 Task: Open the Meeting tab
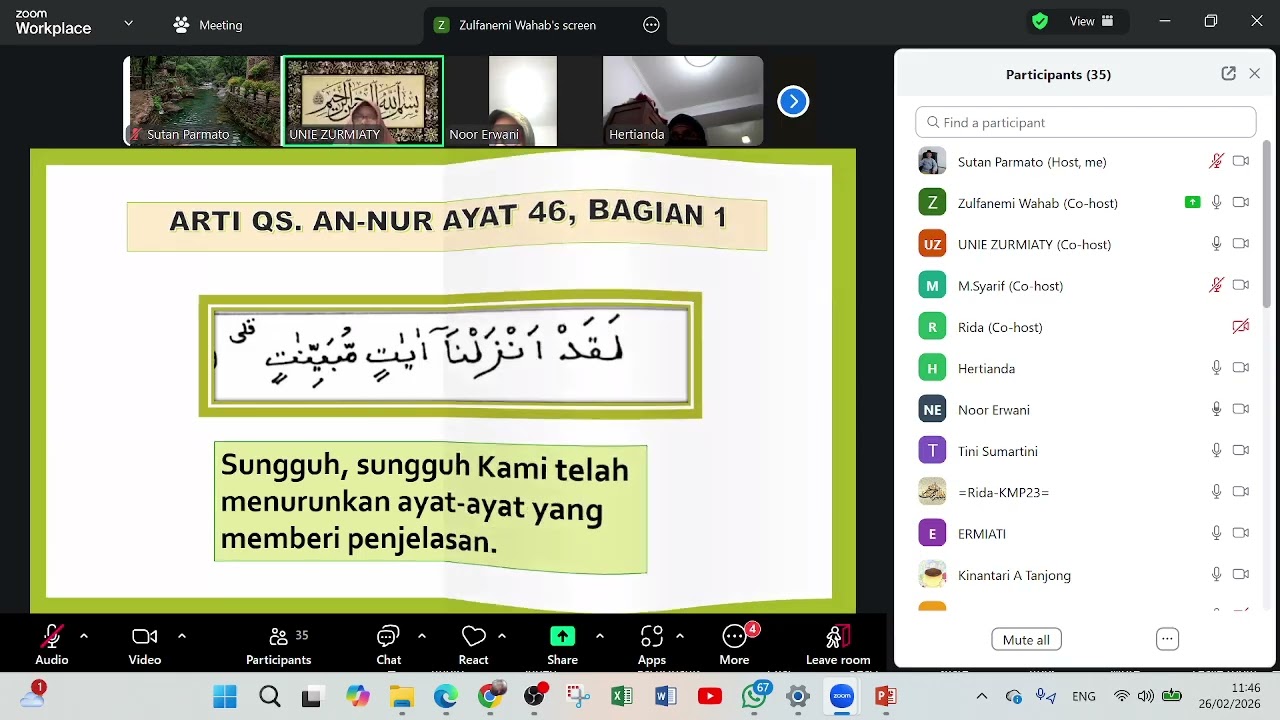(x=208, y=25)
